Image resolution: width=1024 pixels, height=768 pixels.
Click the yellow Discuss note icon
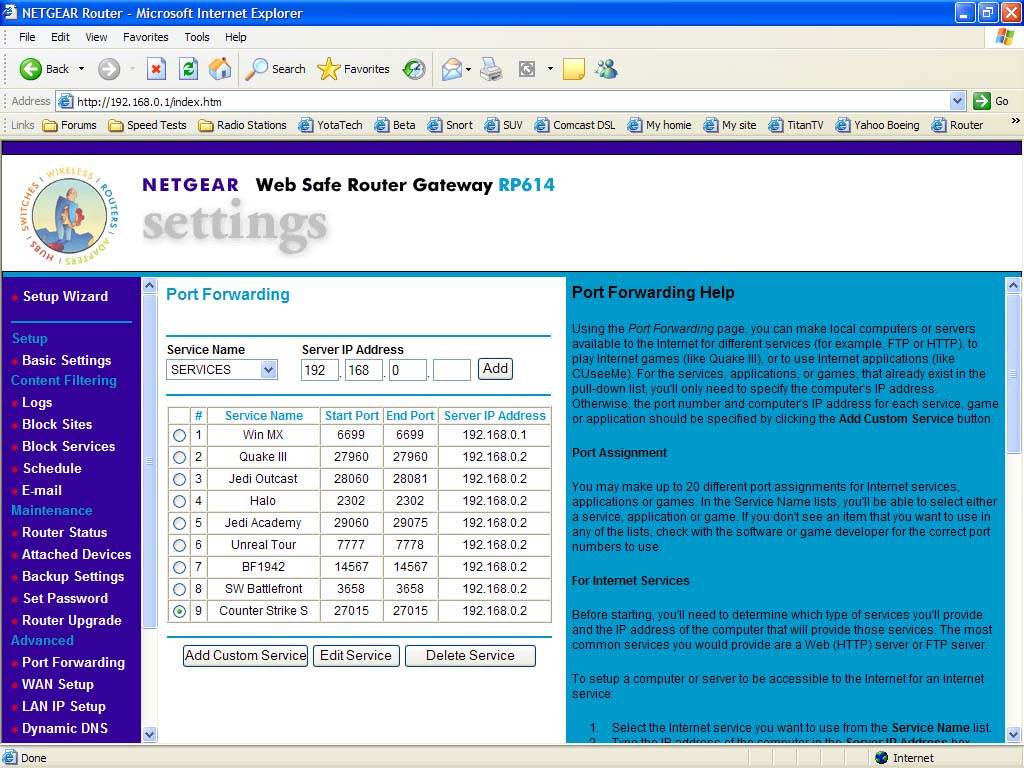coord(573,69)
